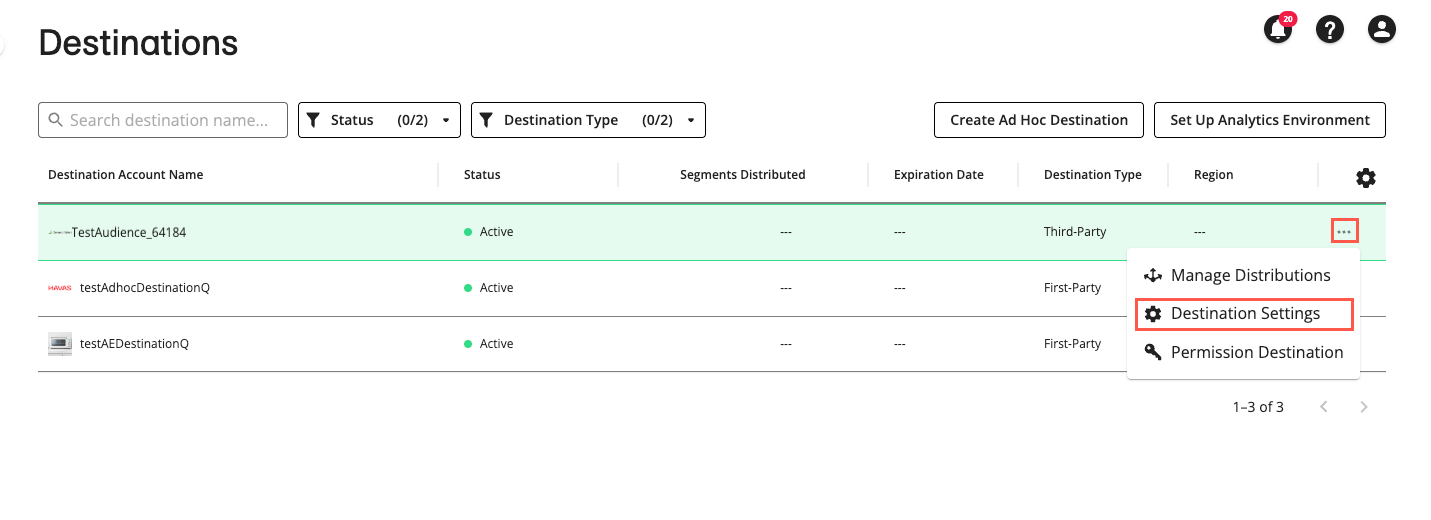Screen dimensions: 1431x520
Task: Focus the Search destination name field
Action: (x=163, y=120)
